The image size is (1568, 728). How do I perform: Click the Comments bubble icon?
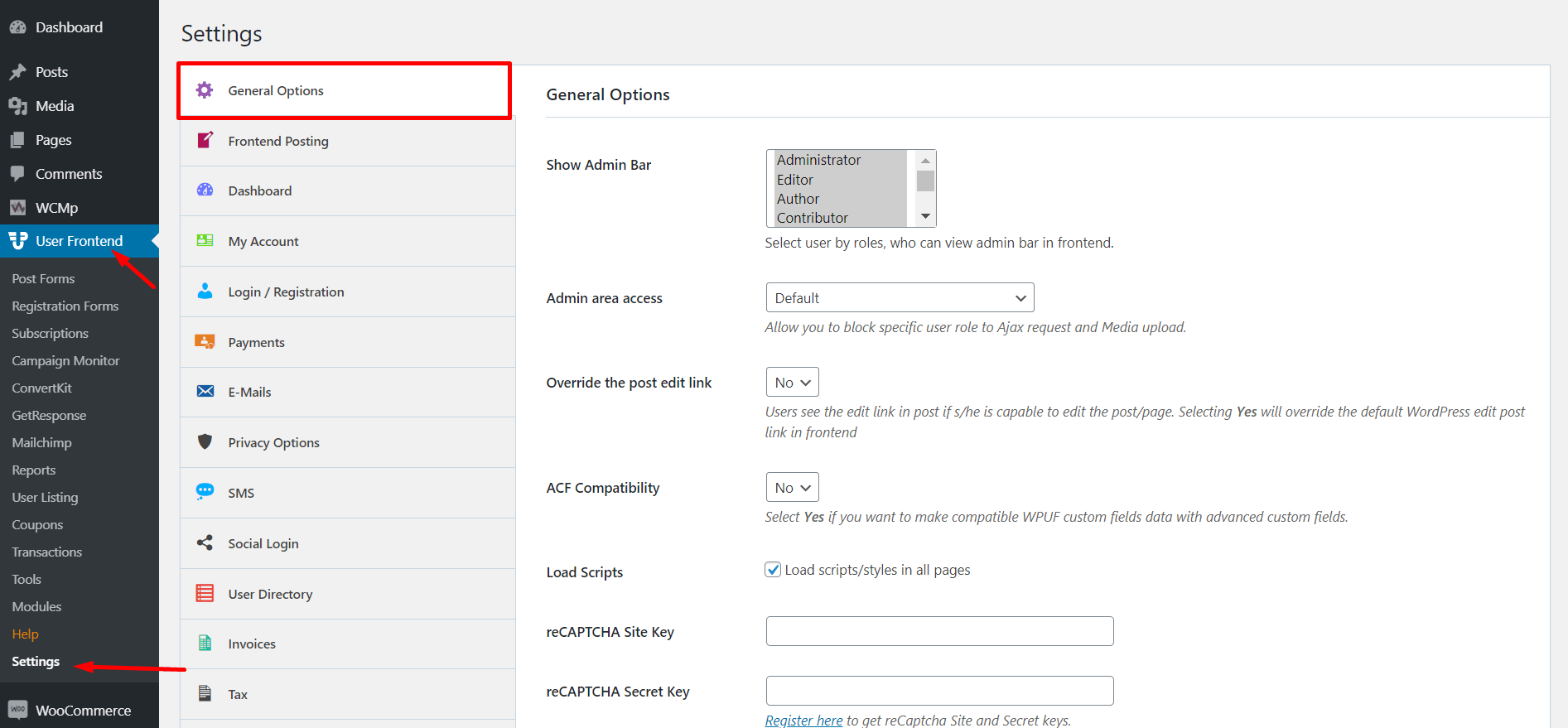click(17, 174)
